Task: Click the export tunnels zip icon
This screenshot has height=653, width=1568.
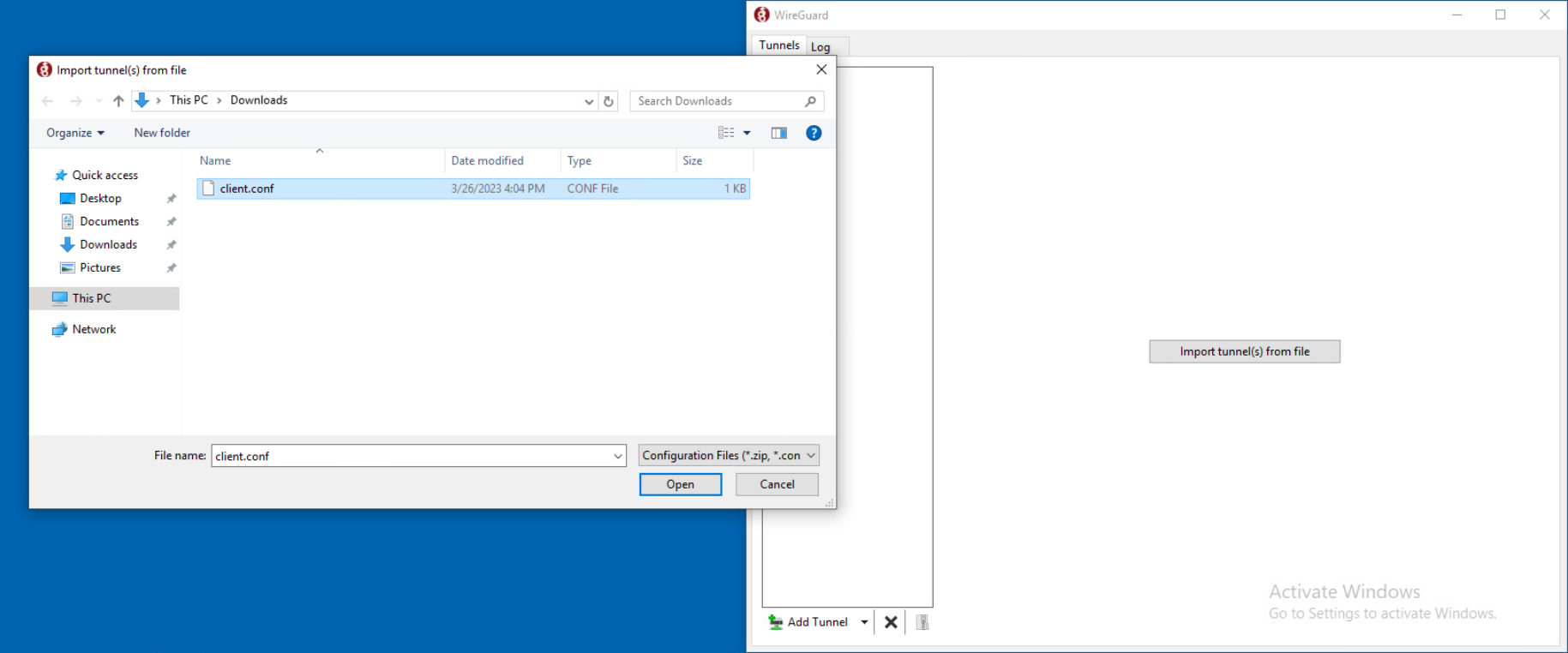Action: (922, 622)
